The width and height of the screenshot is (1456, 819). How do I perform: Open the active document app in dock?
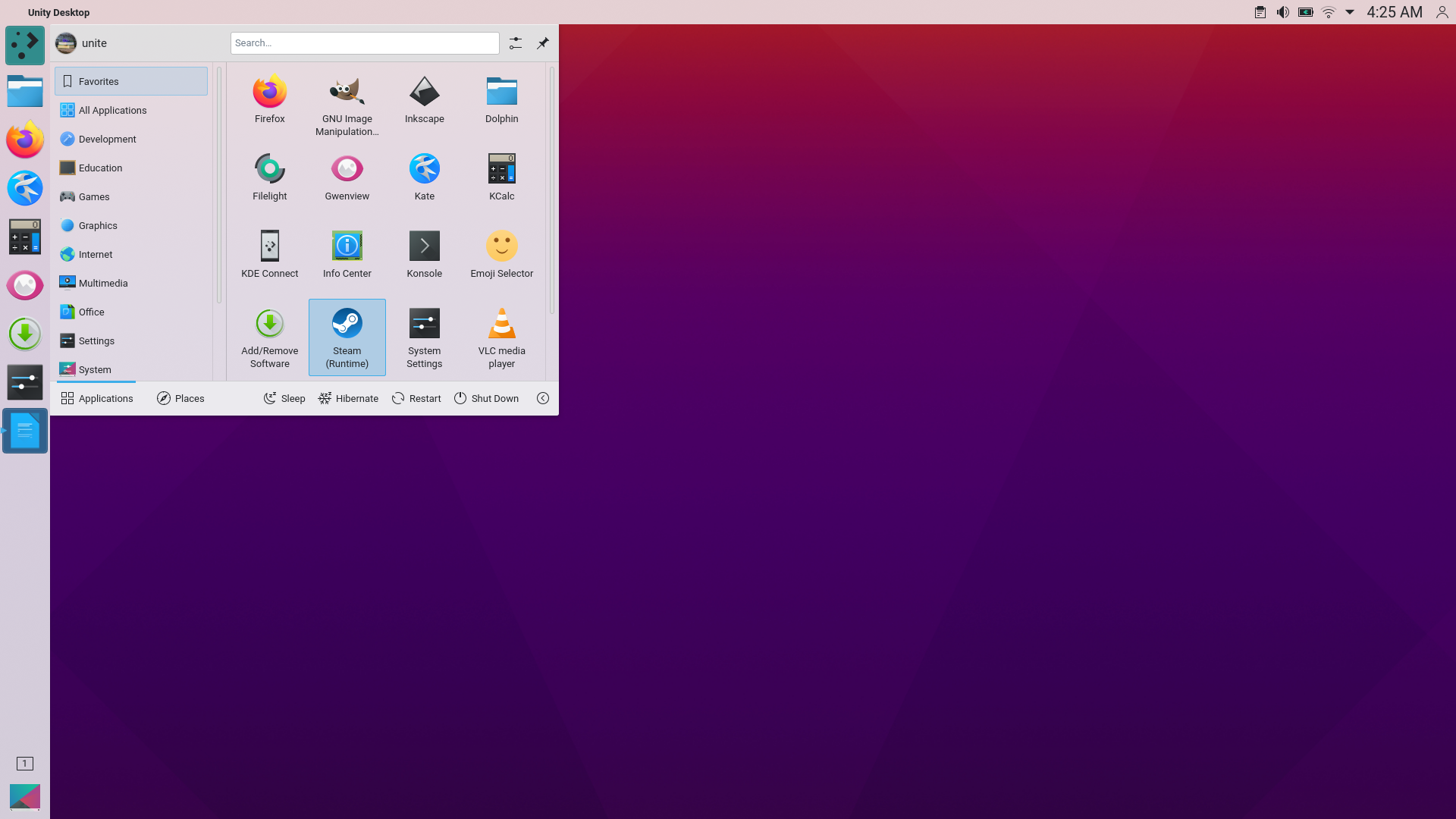point(25,431)
